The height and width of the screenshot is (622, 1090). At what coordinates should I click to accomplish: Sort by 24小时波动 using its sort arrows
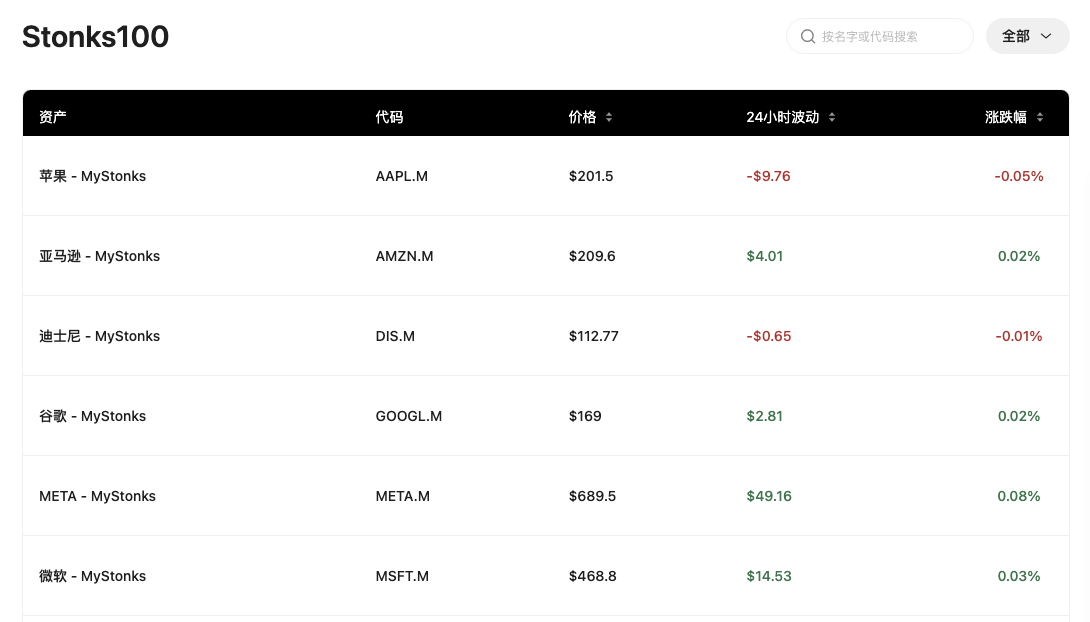832,118
